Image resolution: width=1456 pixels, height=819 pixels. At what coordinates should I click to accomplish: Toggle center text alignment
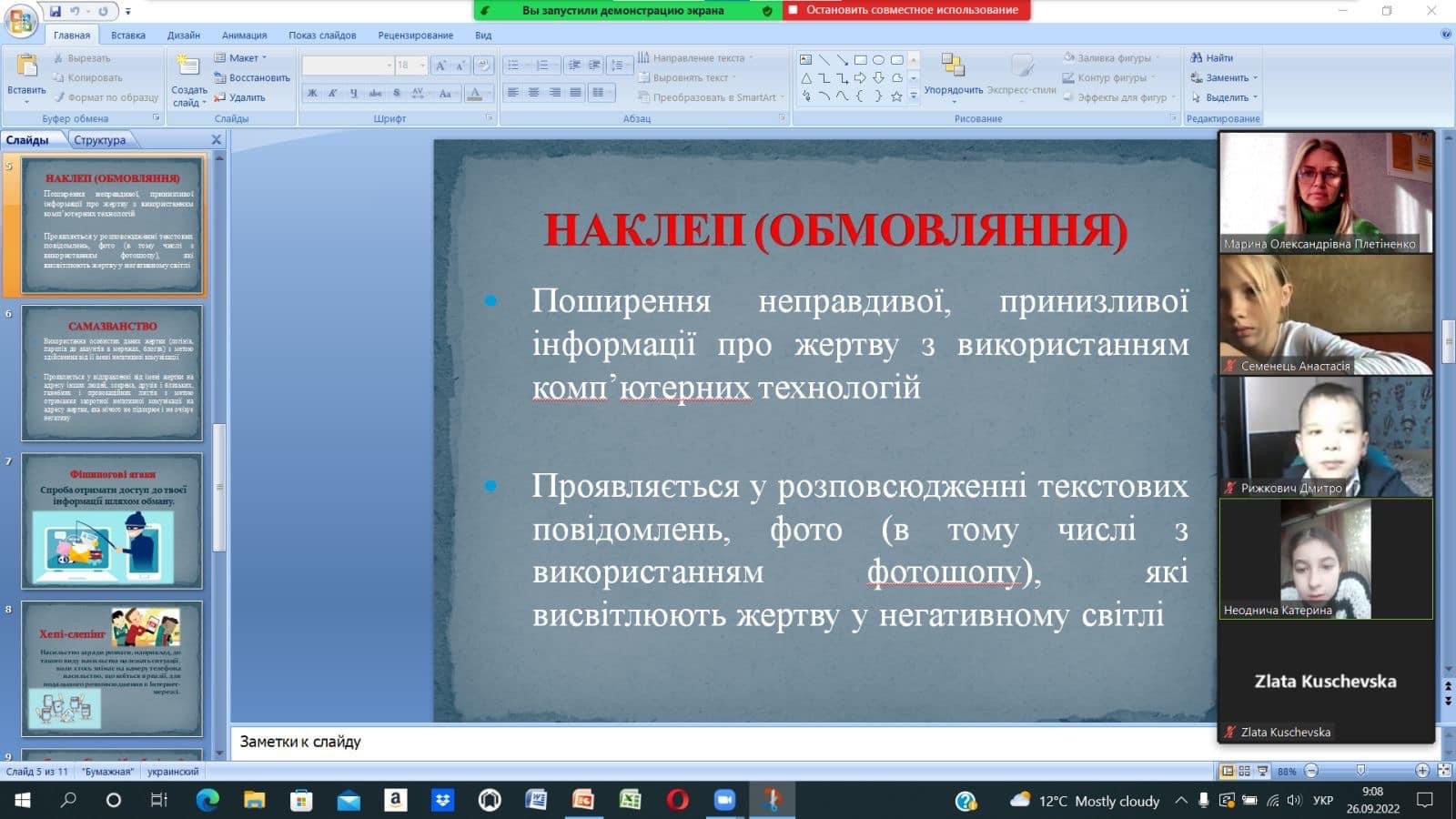[x=534, y=93]
